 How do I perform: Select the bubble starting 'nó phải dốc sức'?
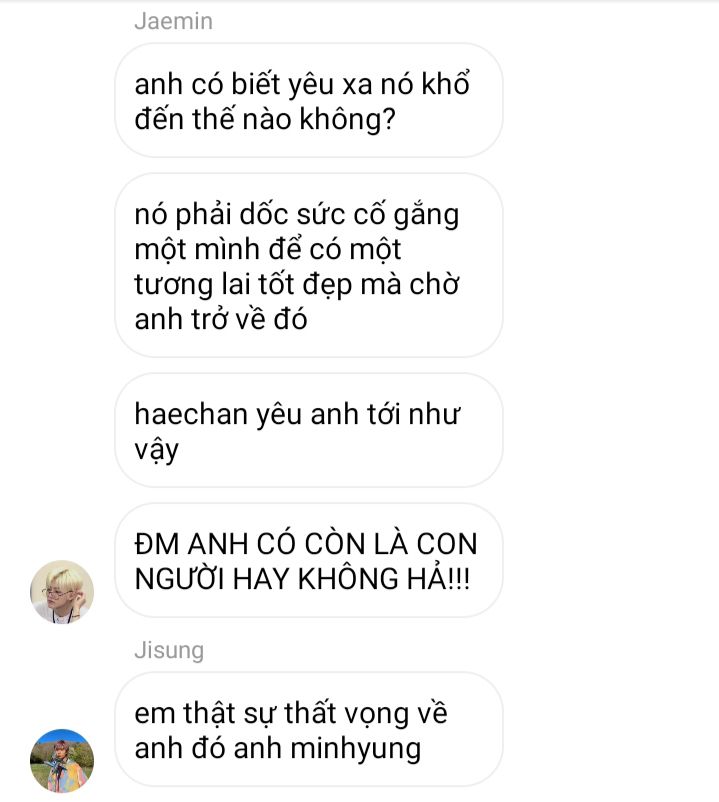click(308, 265)
